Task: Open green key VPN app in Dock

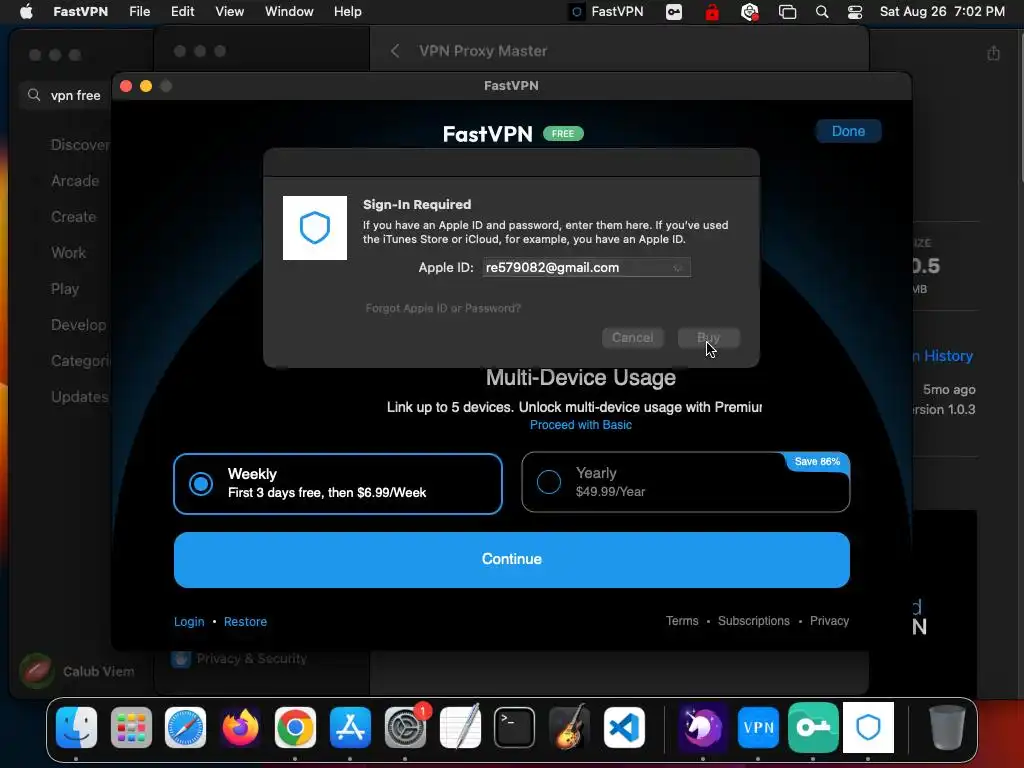Action: pyautogui.click(x=813, y=728)
